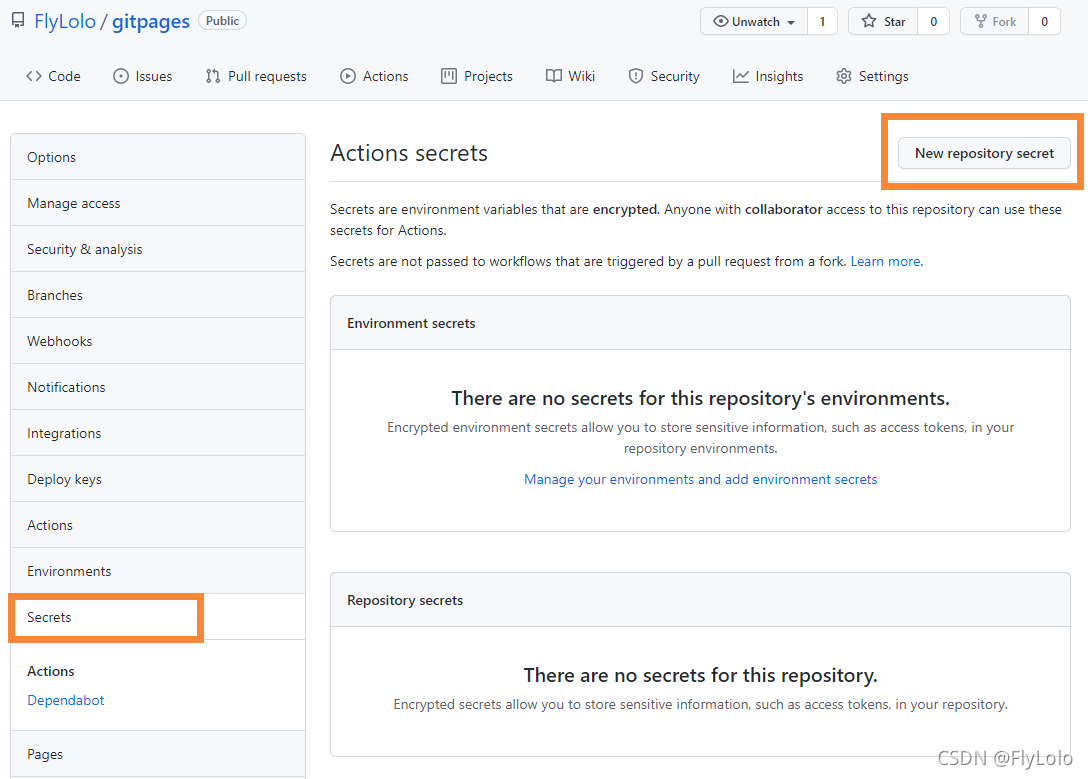This screenshot has width=1088, height=779.
Task: Open Security & analysis settings
Action: pyautogui.click(x=158, y=249)
